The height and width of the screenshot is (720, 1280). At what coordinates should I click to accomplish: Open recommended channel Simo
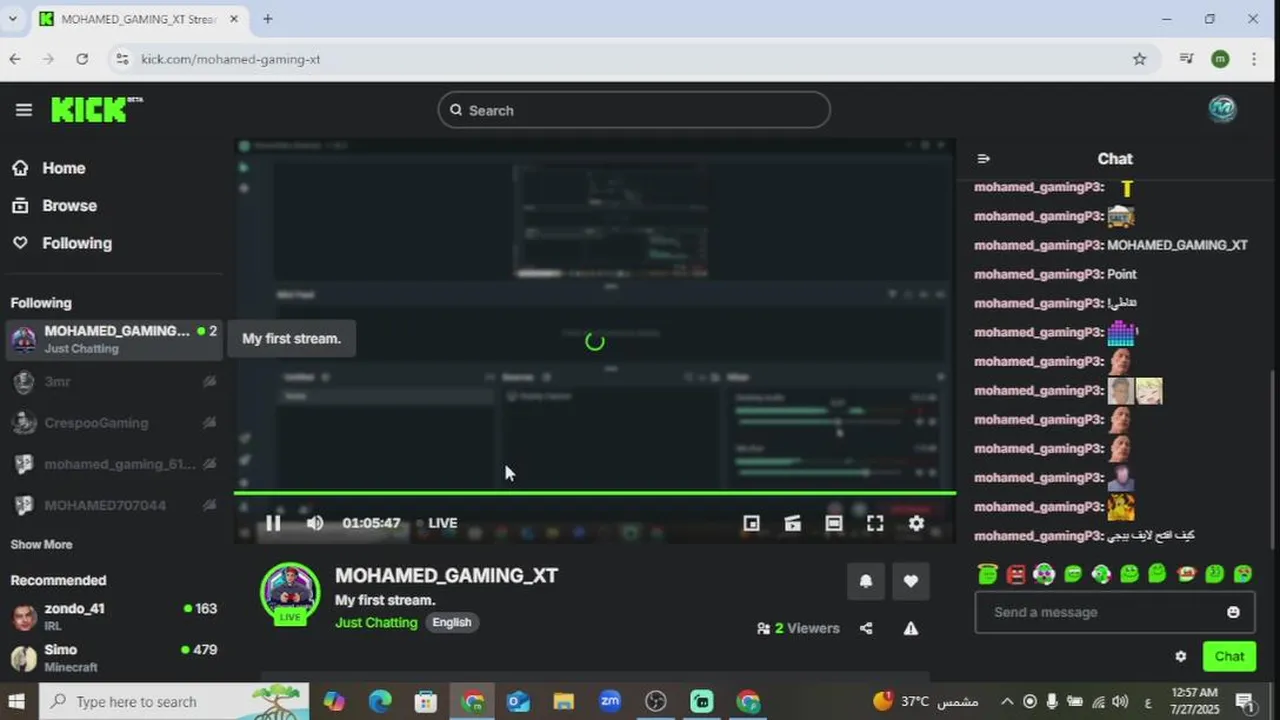point(113,657)
